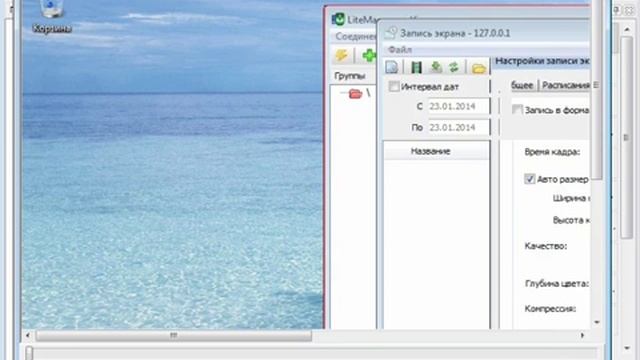Viewport: 640px width, 360px height.
Task: Click the Группы panel header
Action: coord(349,76)
